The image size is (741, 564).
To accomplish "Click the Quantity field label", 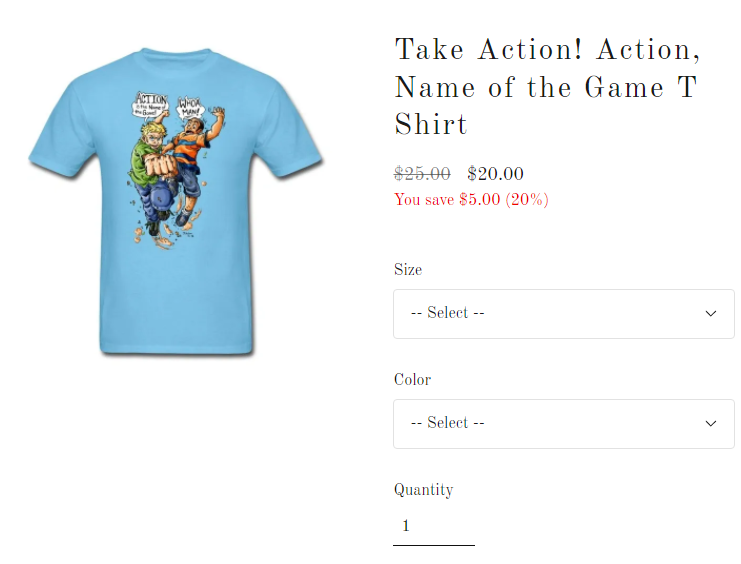I will 423,490.
